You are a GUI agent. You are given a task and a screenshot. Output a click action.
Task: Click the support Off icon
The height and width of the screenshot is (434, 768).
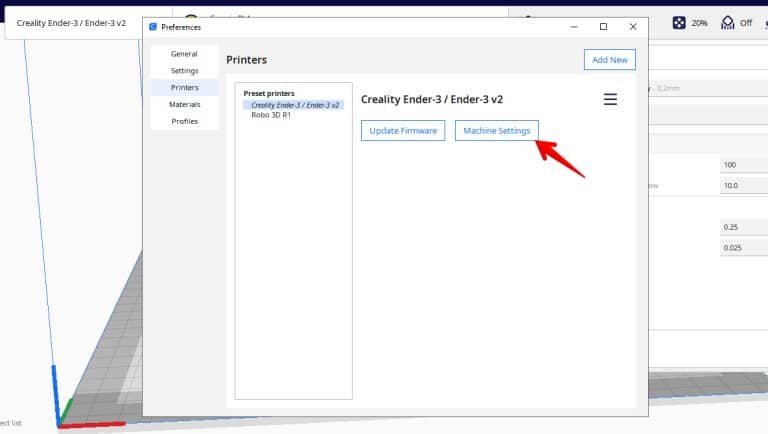727,23
